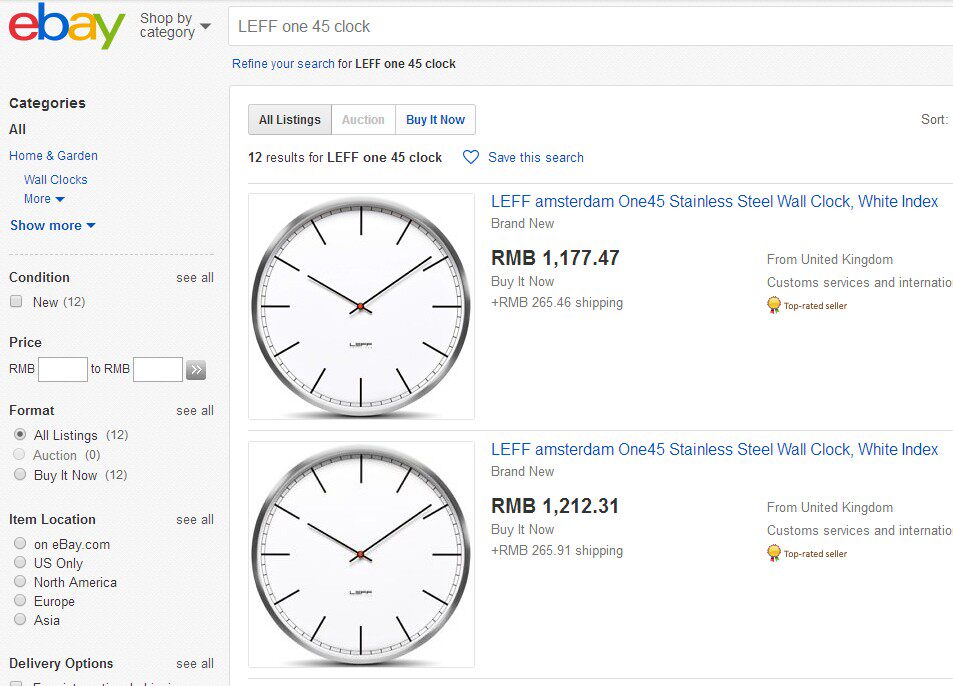Click the Refine your search link
The image size is (953, 686).
click(283, 64)
